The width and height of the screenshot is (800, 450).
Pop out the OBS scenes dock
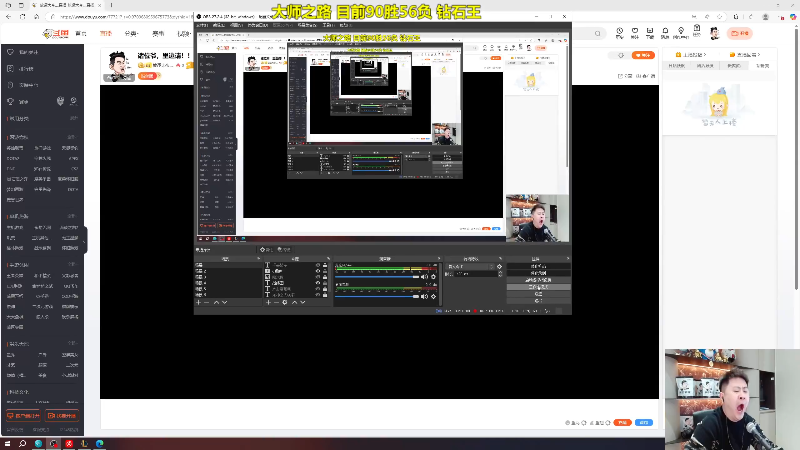pyautogui.click(x=258, y=259)
